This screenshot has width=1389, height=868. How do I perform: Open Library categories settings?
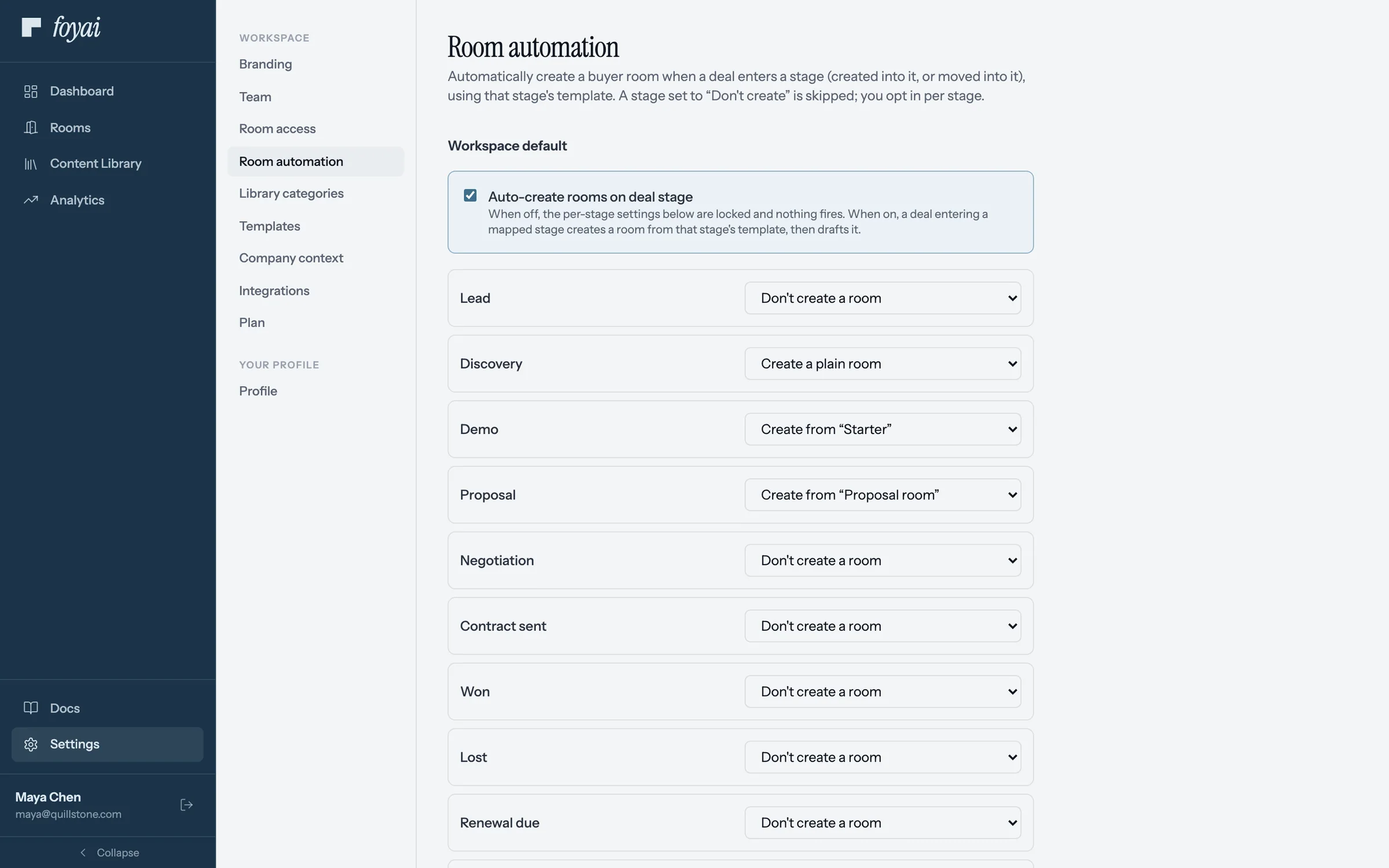[x=291, y=193]
